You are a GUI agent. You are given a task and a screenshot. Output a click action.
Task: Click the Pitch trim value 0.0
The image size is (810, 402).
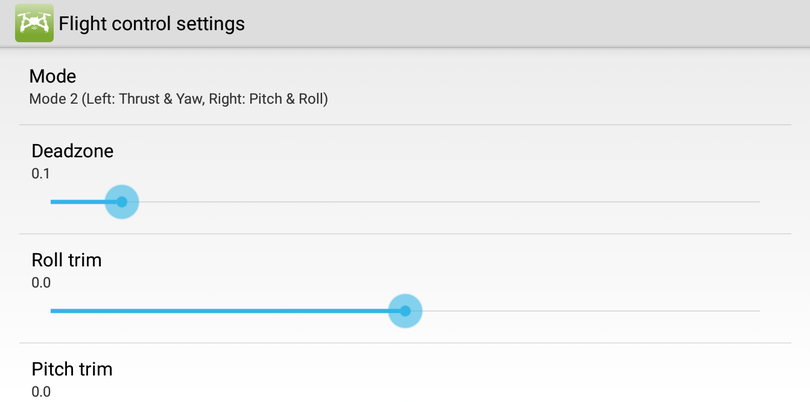[40, 391]
